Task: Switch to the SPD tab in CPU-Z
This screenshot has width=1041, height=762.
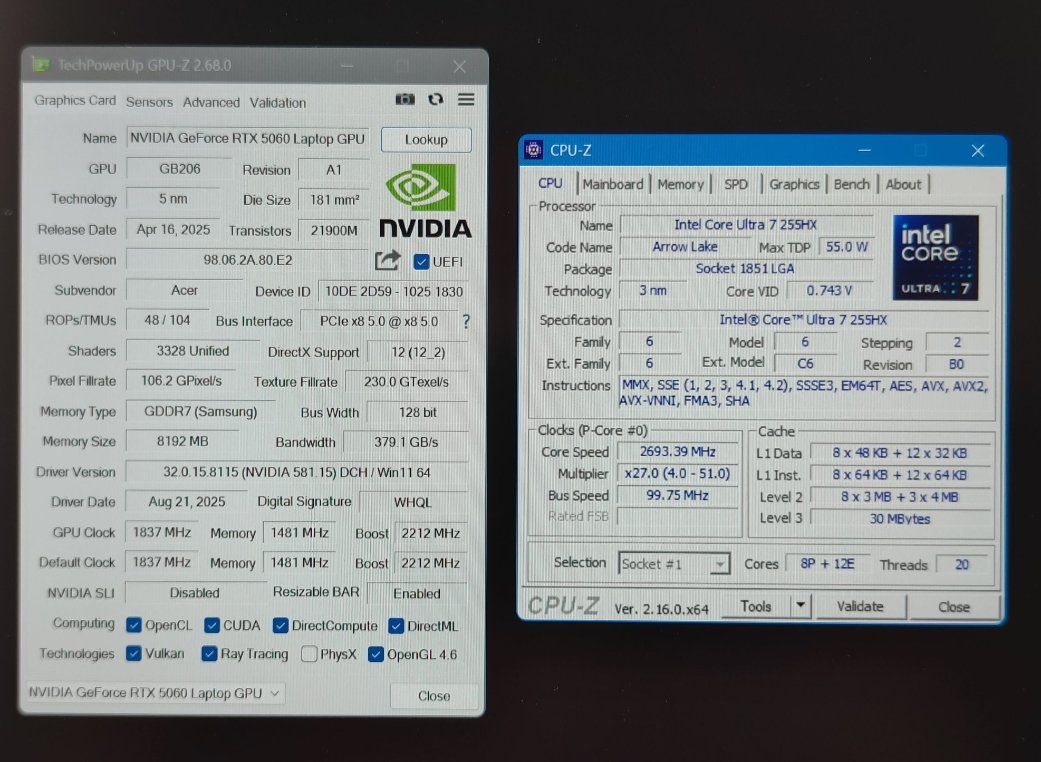Action: [736, 184]
